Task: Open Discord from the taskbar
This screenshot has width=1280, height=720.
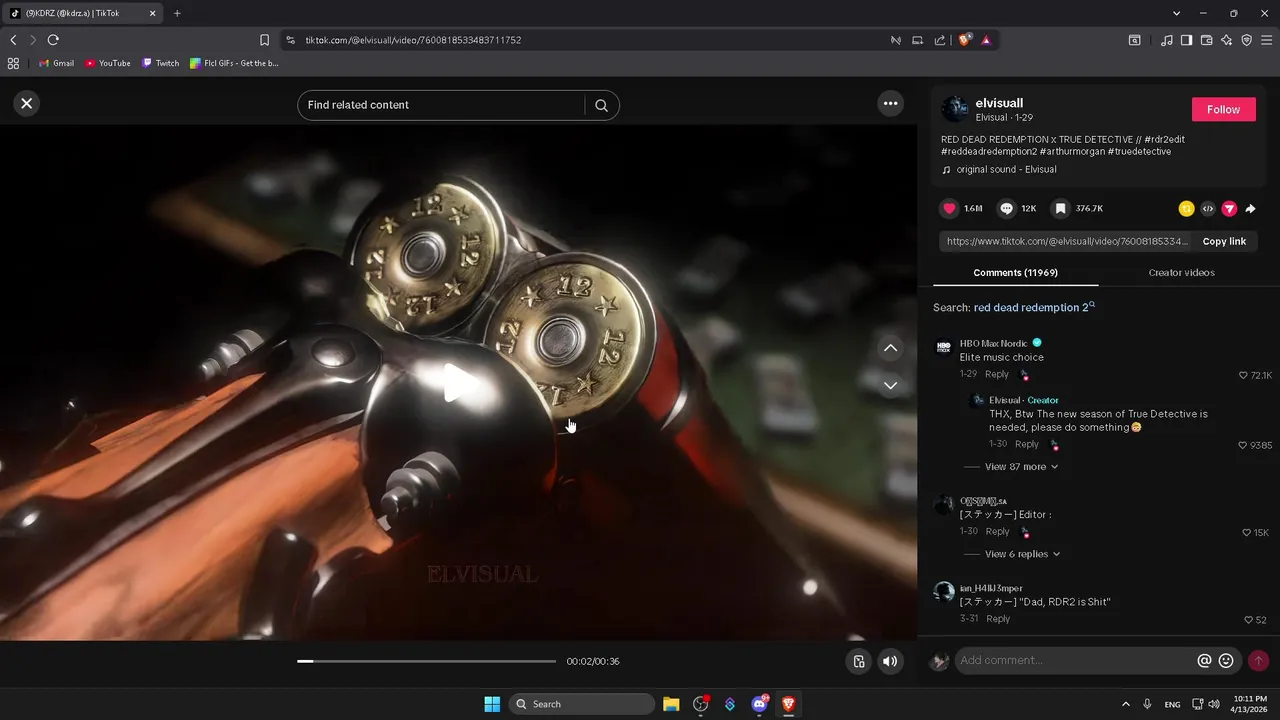Action: coord(760,704)
